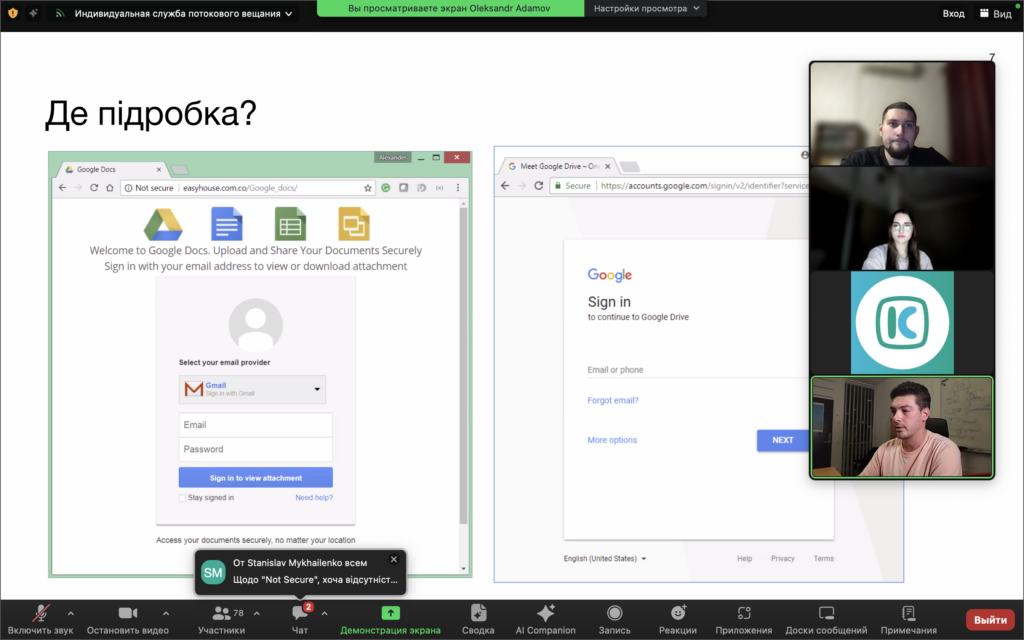The height and width of the screenshot is (640, 1024).
Task: Click the yellow Slides icon
Action: [x=354, y=224]
